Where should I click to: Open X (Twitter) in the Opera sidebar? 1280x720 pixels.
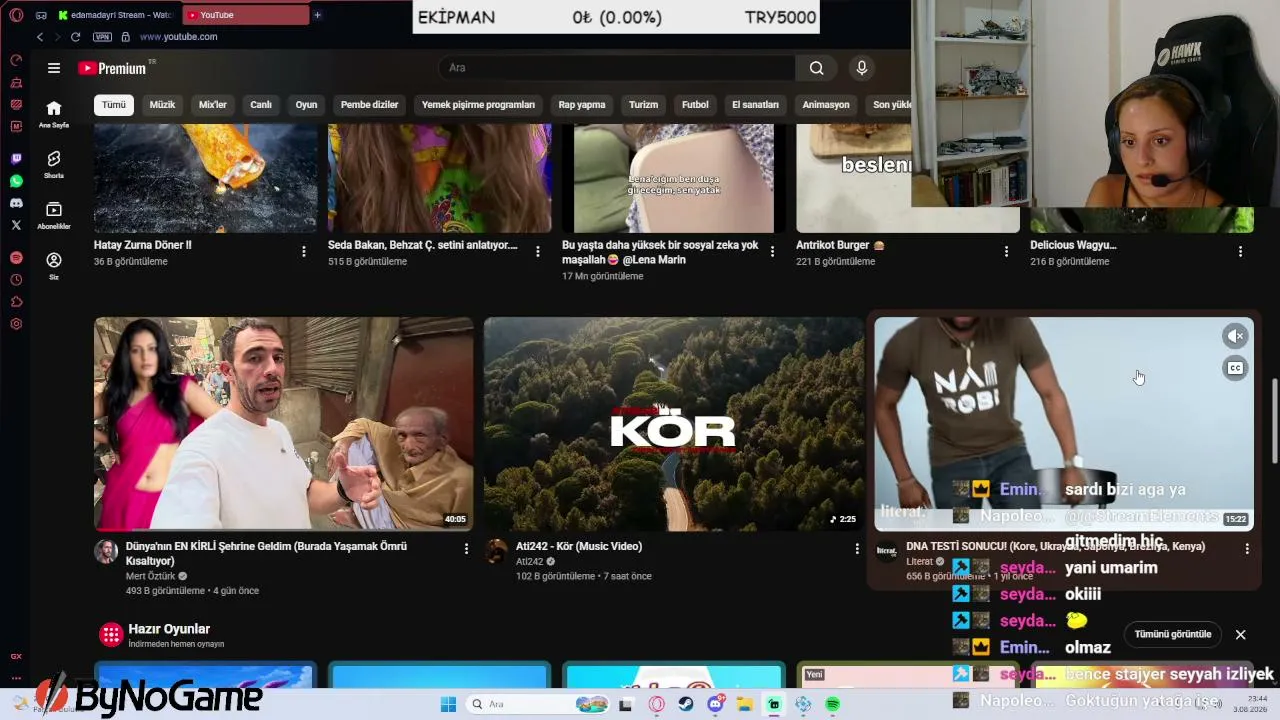tap(16, 225)
